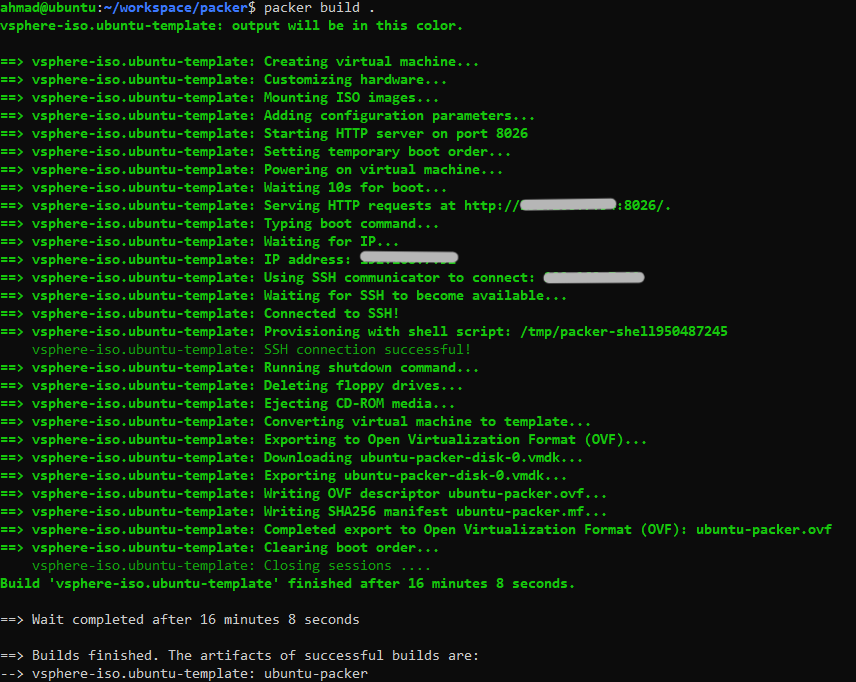Click the 'Serving HTTP requests at' line
The height and width of the screenshot is (682, 856).
click(335, 206)
